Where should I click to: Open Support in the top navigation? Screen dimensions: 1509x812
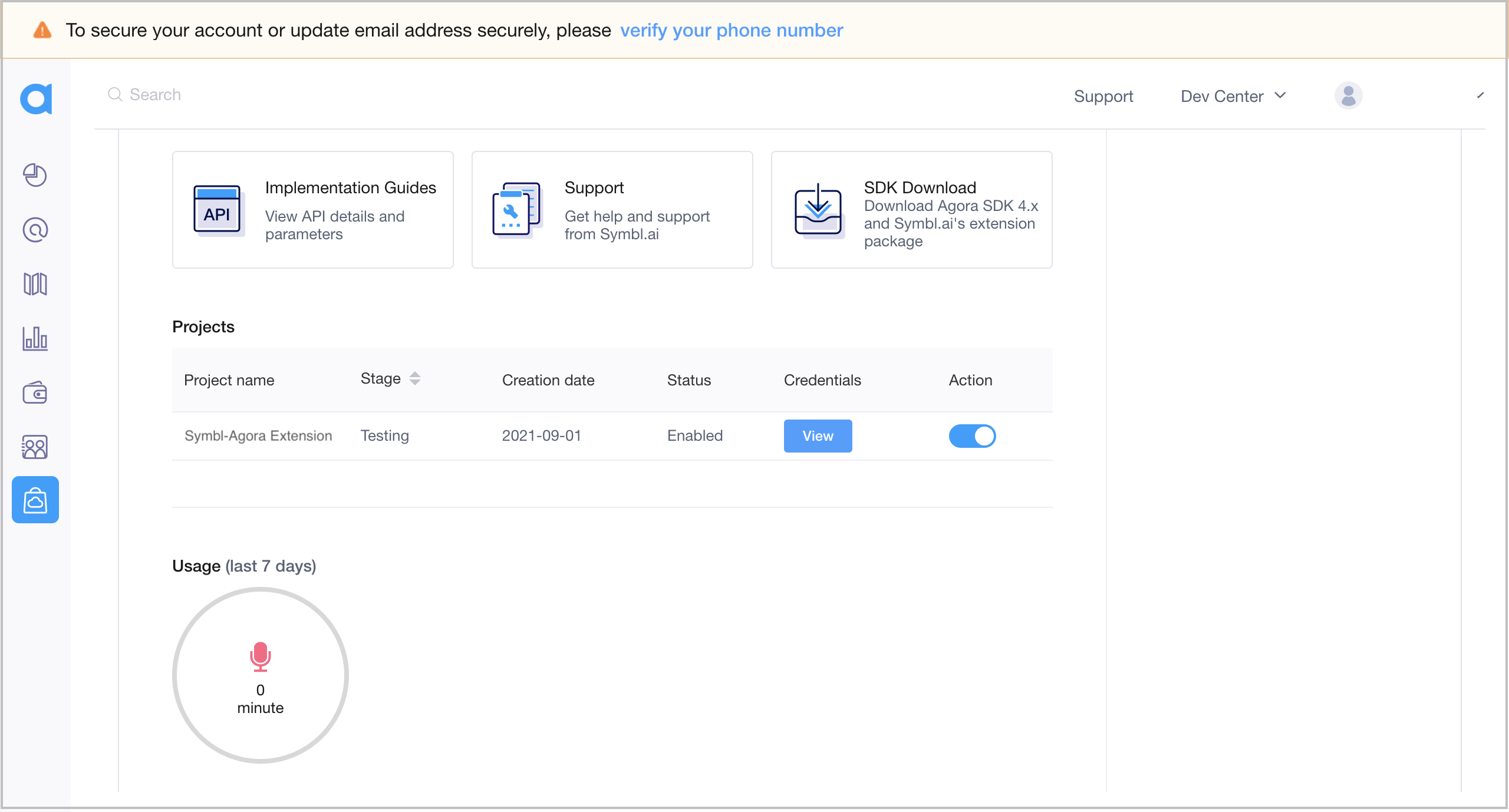click(x=1103, y=96)
